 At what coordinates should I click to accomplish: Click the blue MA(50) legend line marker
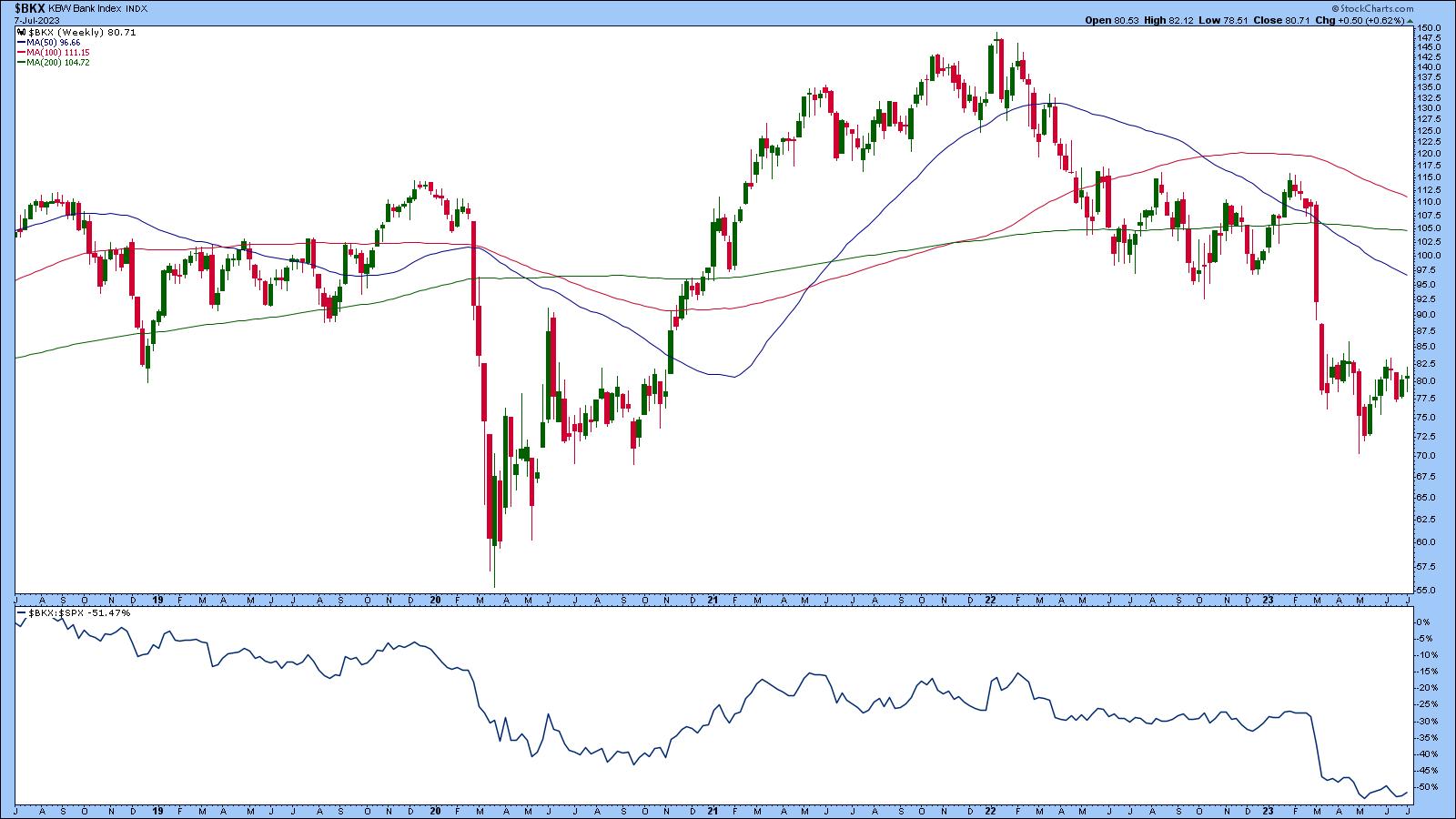click(21, 42)
